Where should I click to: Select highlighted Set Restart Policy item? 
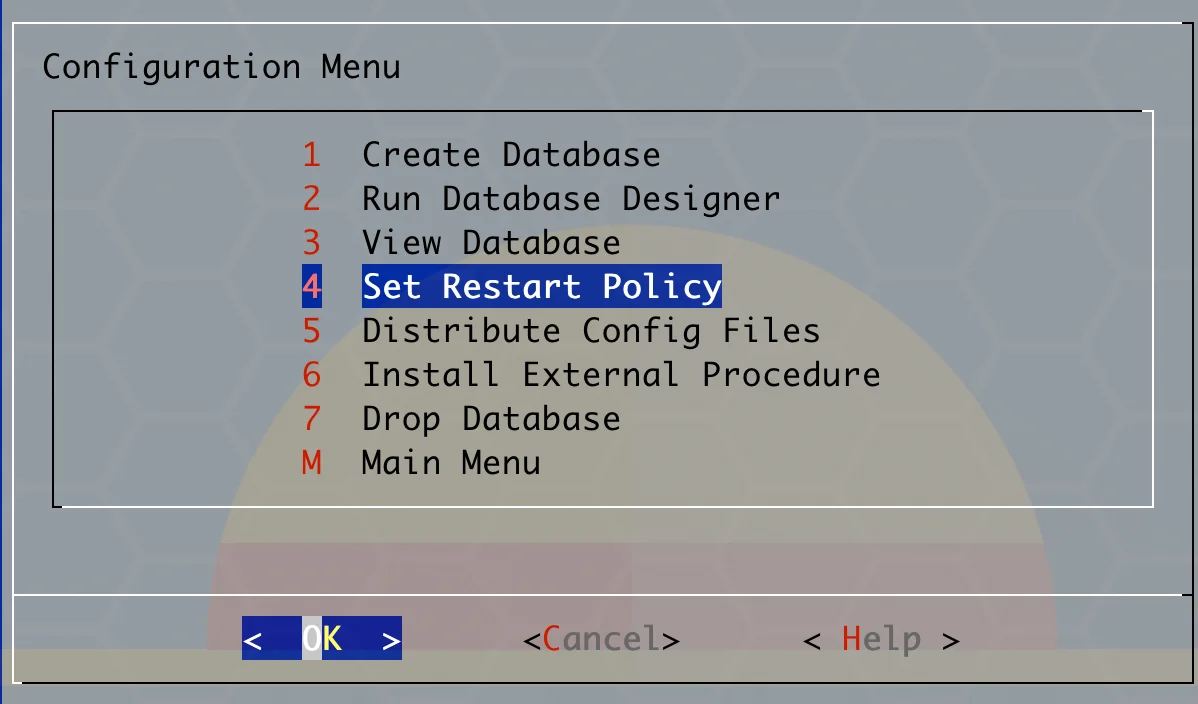click(542, 287)
